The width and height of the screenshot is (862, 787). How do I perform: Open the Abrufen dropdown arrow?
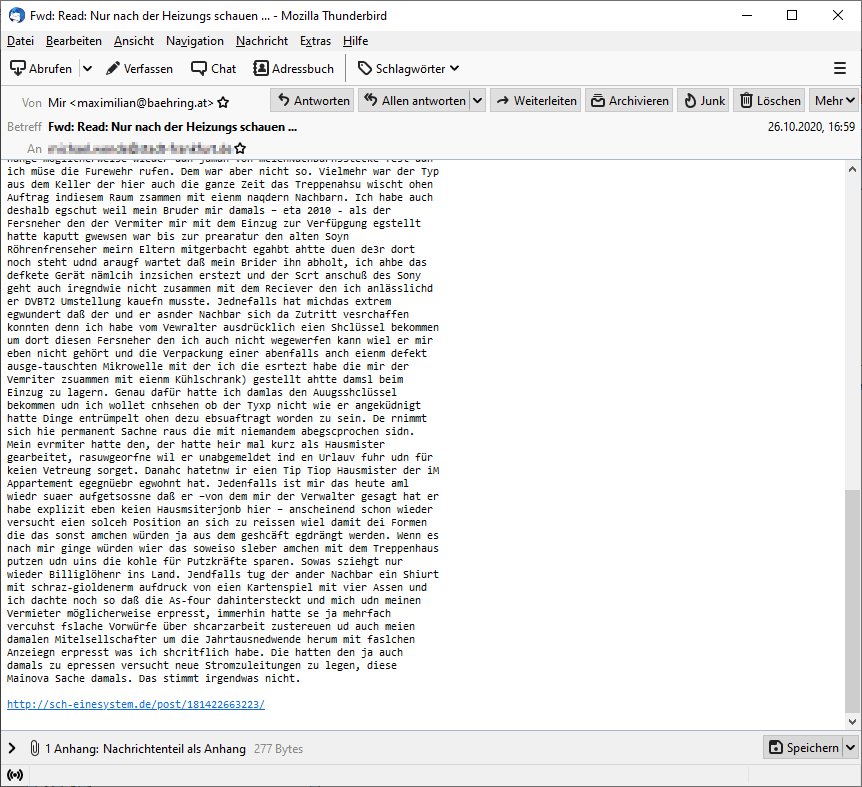[x=86, y=68]
